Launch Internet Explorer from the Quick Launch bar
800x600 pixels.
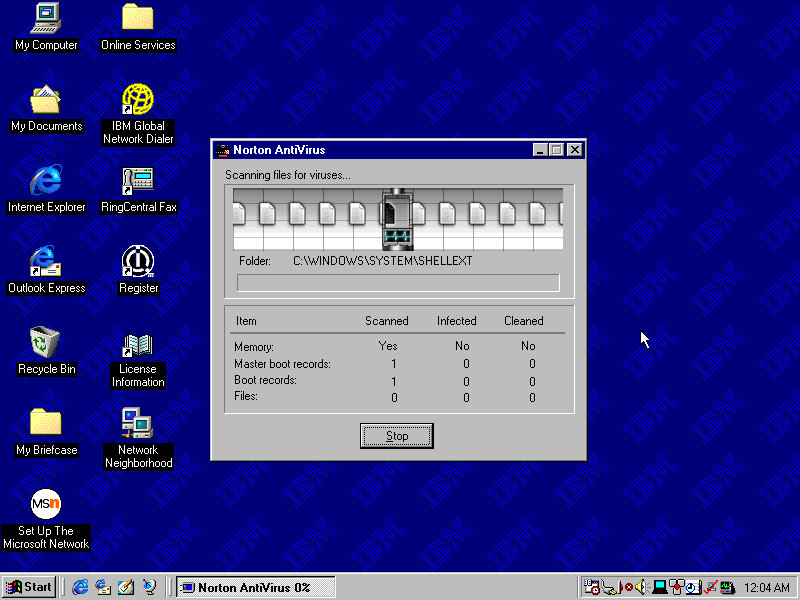coord(80,587)
